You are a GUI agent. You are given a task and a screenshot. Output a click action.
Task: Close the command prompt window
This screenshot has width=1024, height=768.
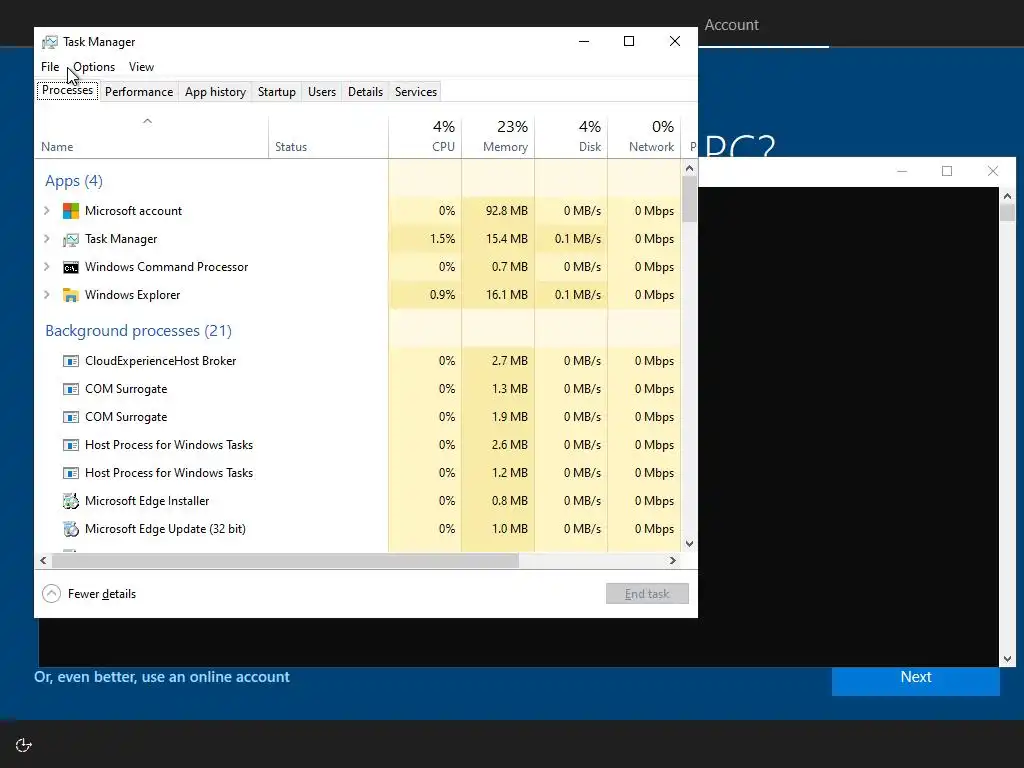pos(993,171)
